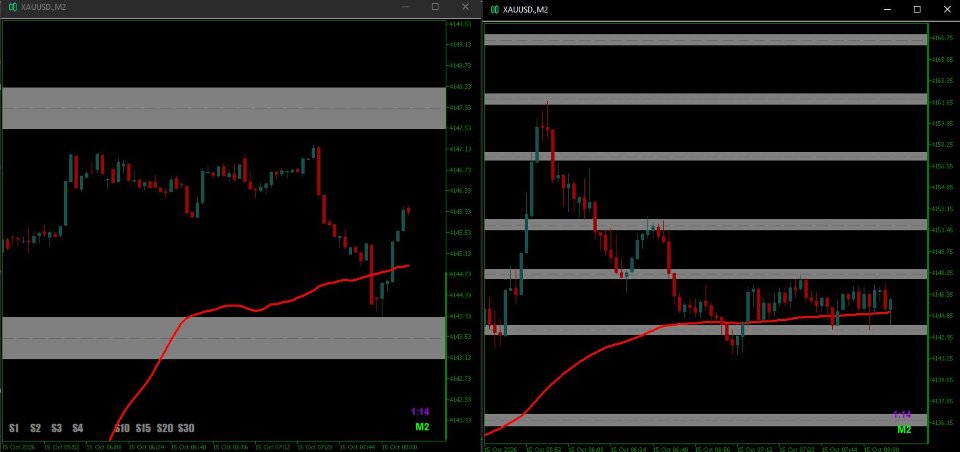
Task: Close the right XAUUSD chart window
Action: pyautogui.click(x=946, y=9)
